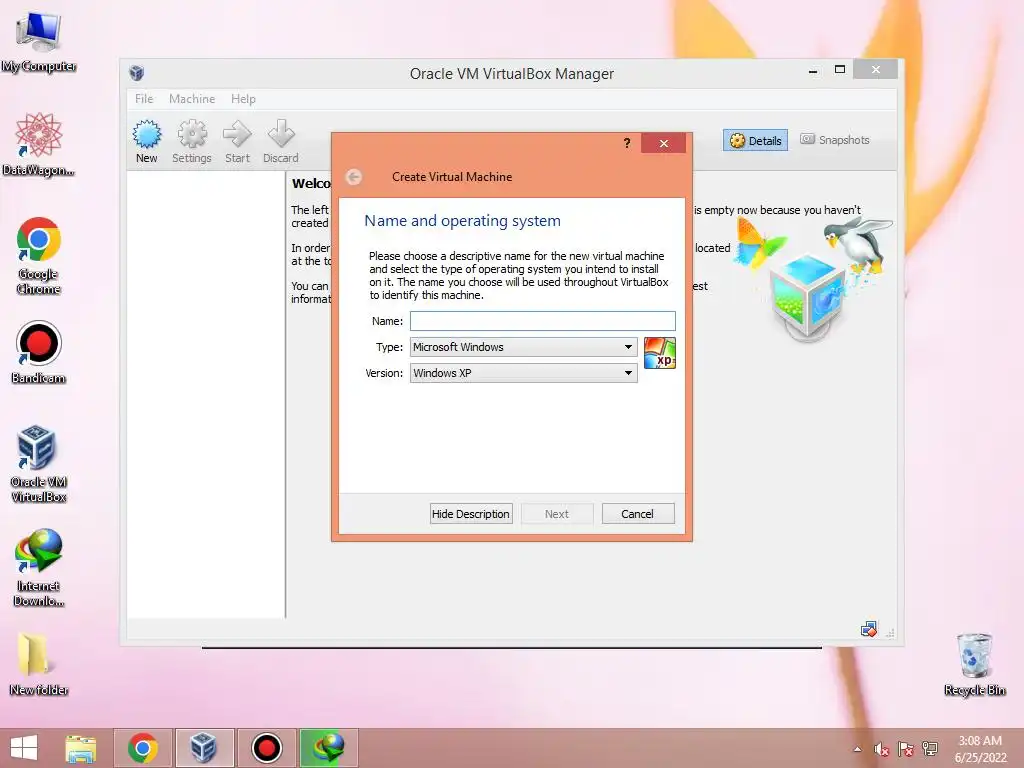Screen dimensions: 1024x768
Task: Click the VirtualBox penguin welcome illustration
Action: pos(813,279)
